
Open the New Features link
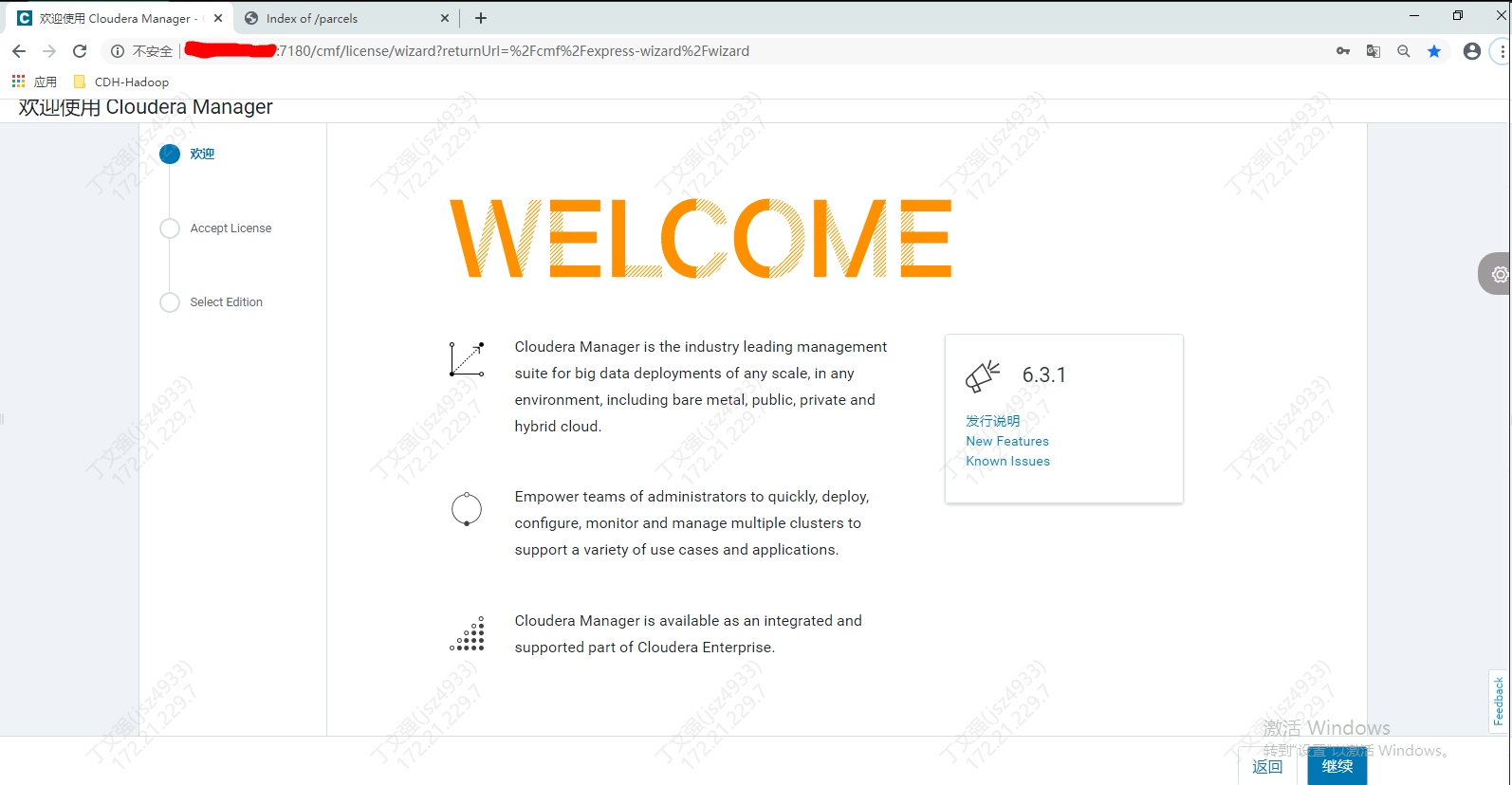click(x=1007, y=441)
